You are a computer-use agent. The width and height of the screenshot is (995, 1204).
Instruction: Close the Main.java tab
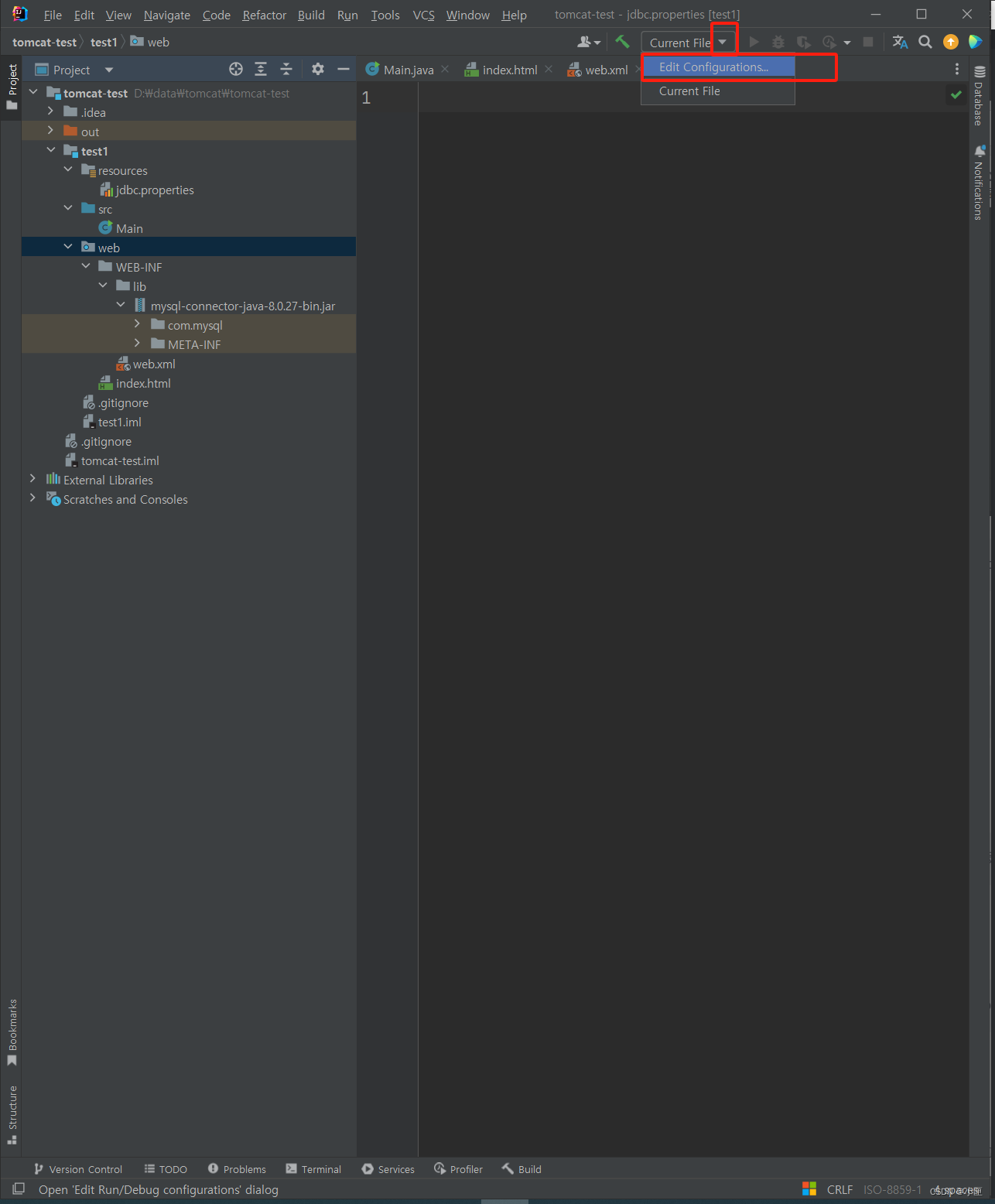tap(445, 69)
